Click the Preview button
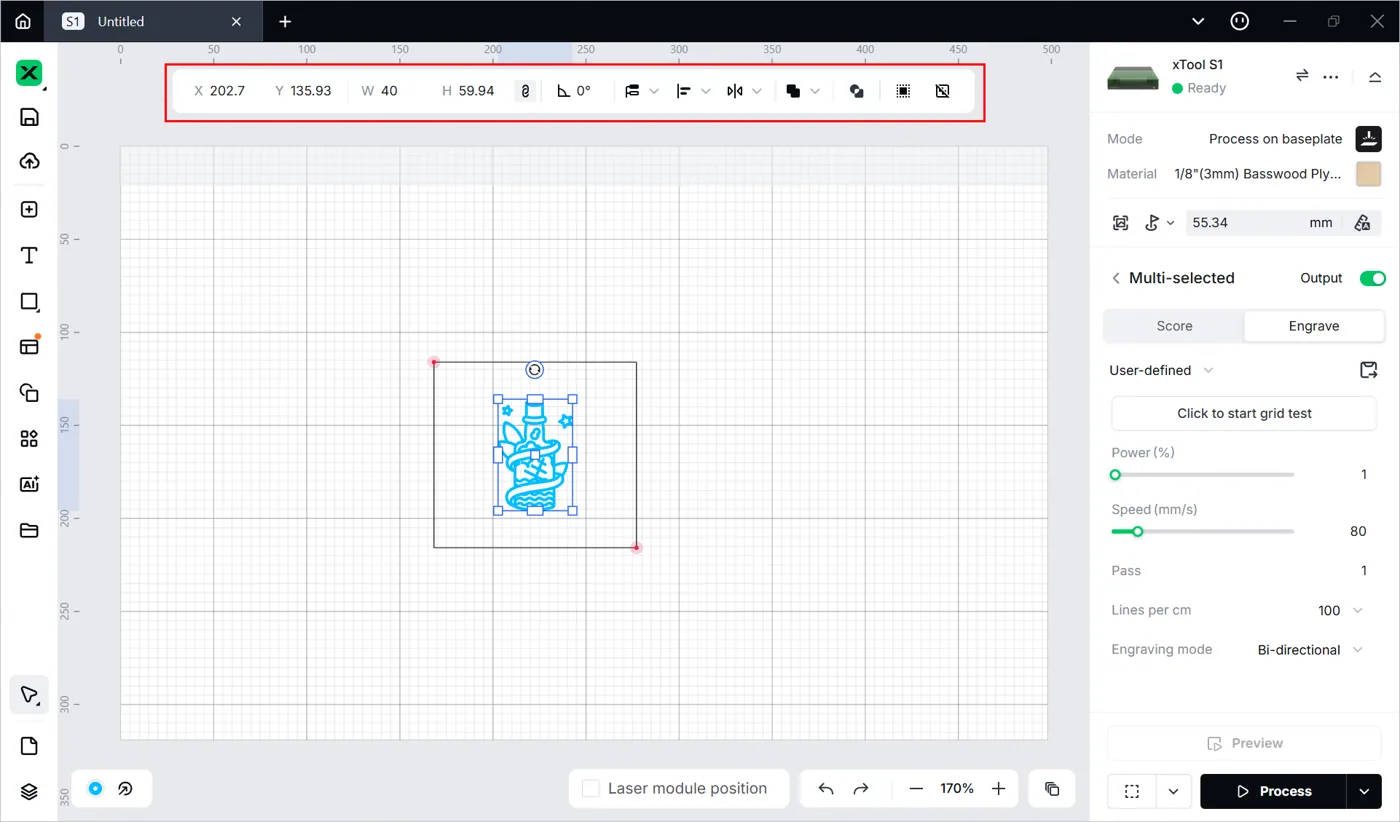1400x822 pixels. click(1244, 743)
